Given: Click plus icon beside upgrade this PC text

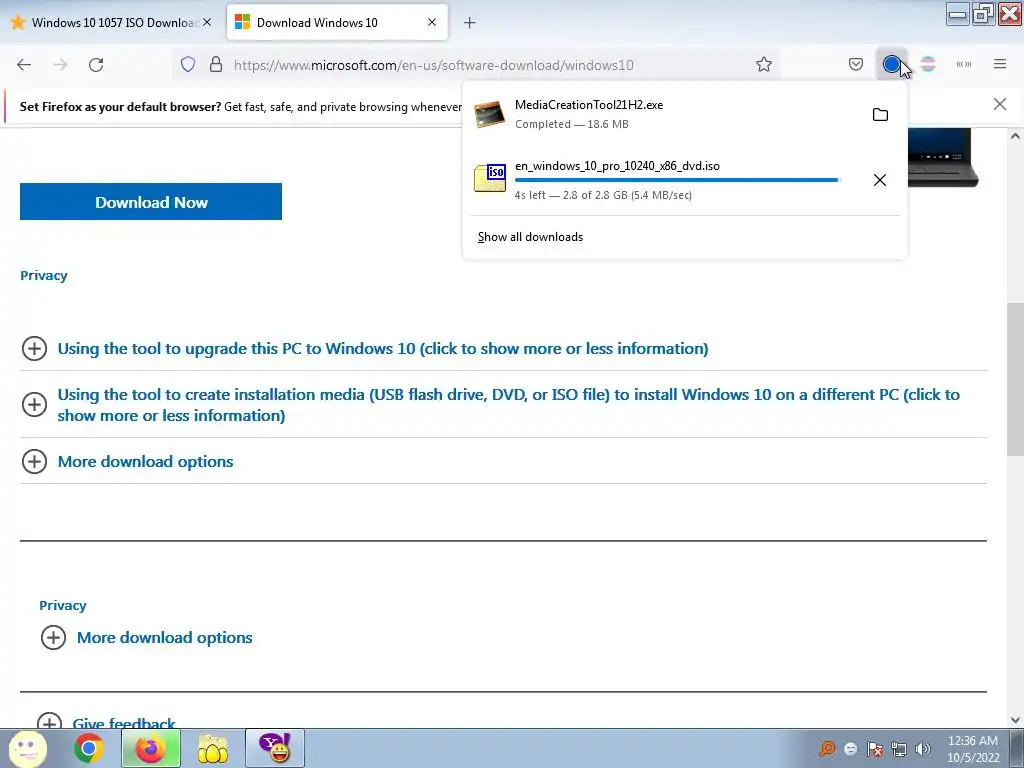Looking at the screenshot, I should click(35, 349).
